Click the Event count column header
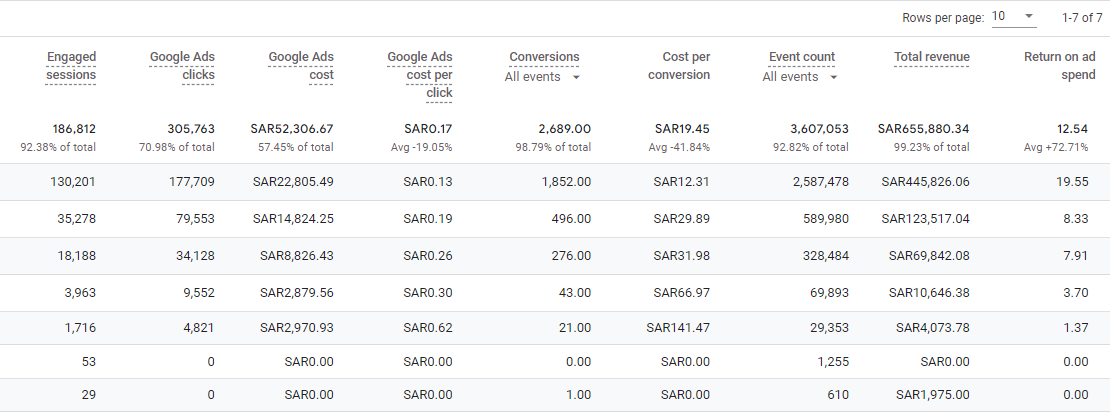The height and width of the screenshot is (420, 1119). tap(802, 57)
